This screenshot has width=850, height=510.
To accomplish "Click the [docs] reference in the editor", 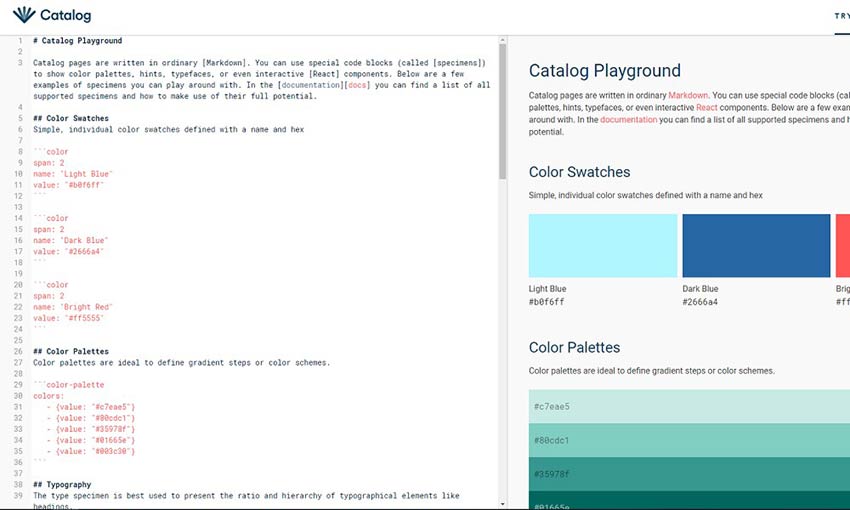I will [357, 85].
